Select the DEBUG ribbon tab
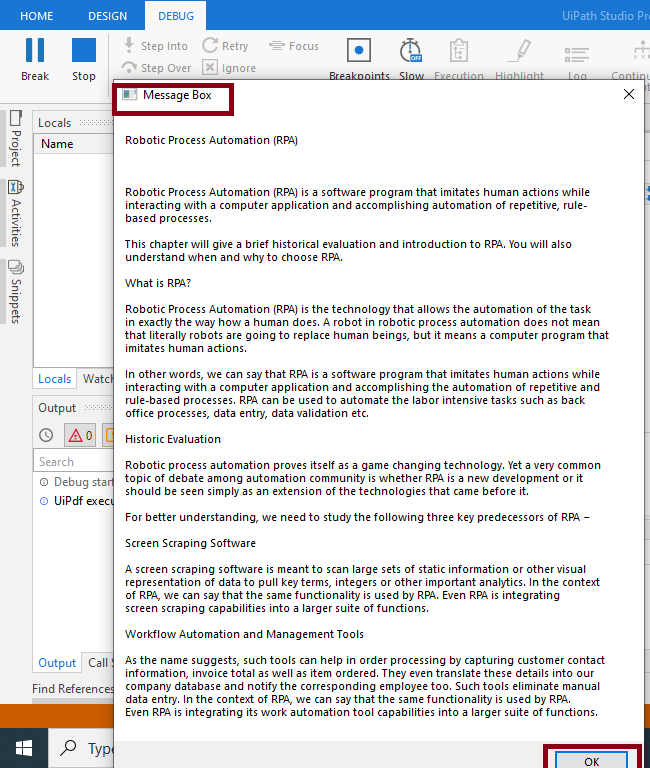The image size is (650, 768). pos(175,16)
